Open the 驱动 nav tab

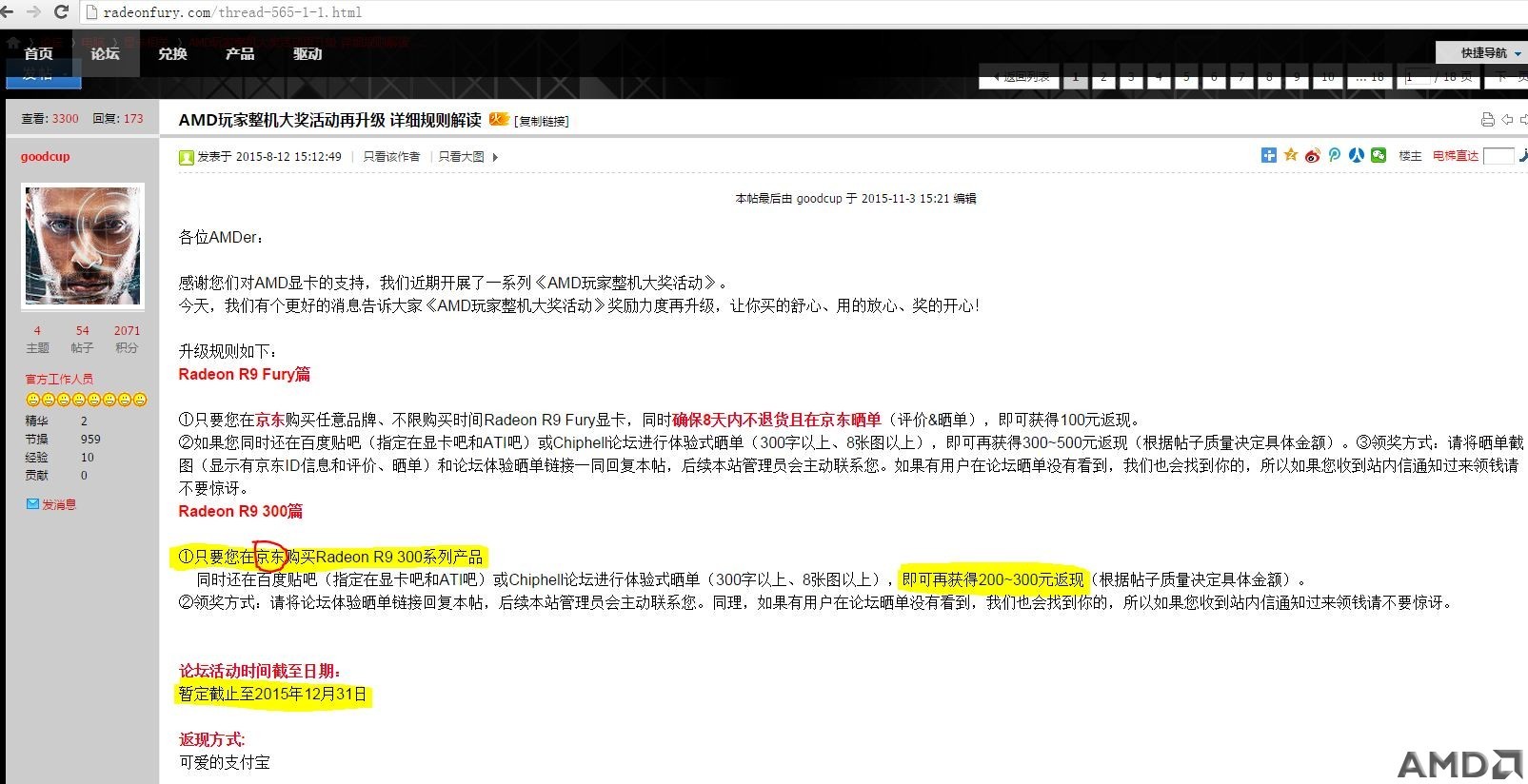click(308, 54)
